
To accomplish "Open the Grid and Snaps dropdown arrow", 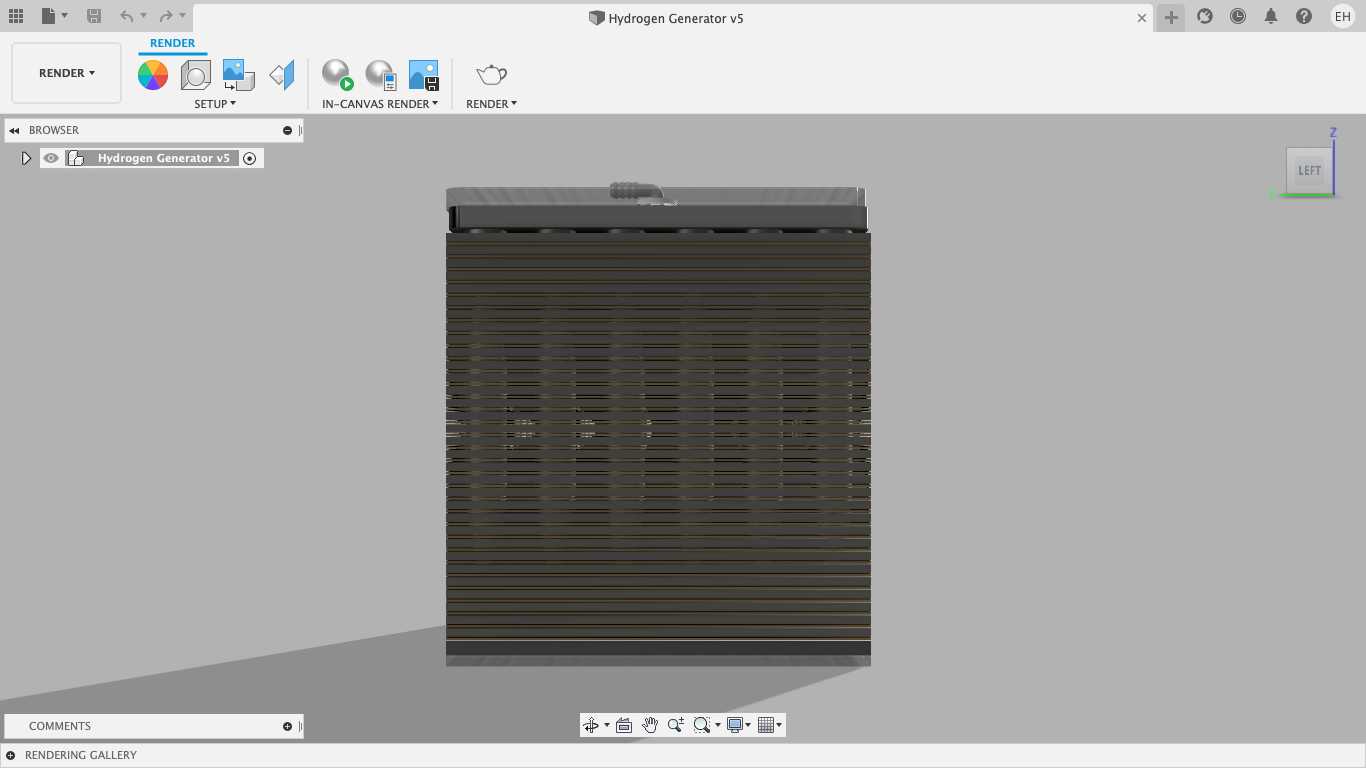I will point(779,726).
